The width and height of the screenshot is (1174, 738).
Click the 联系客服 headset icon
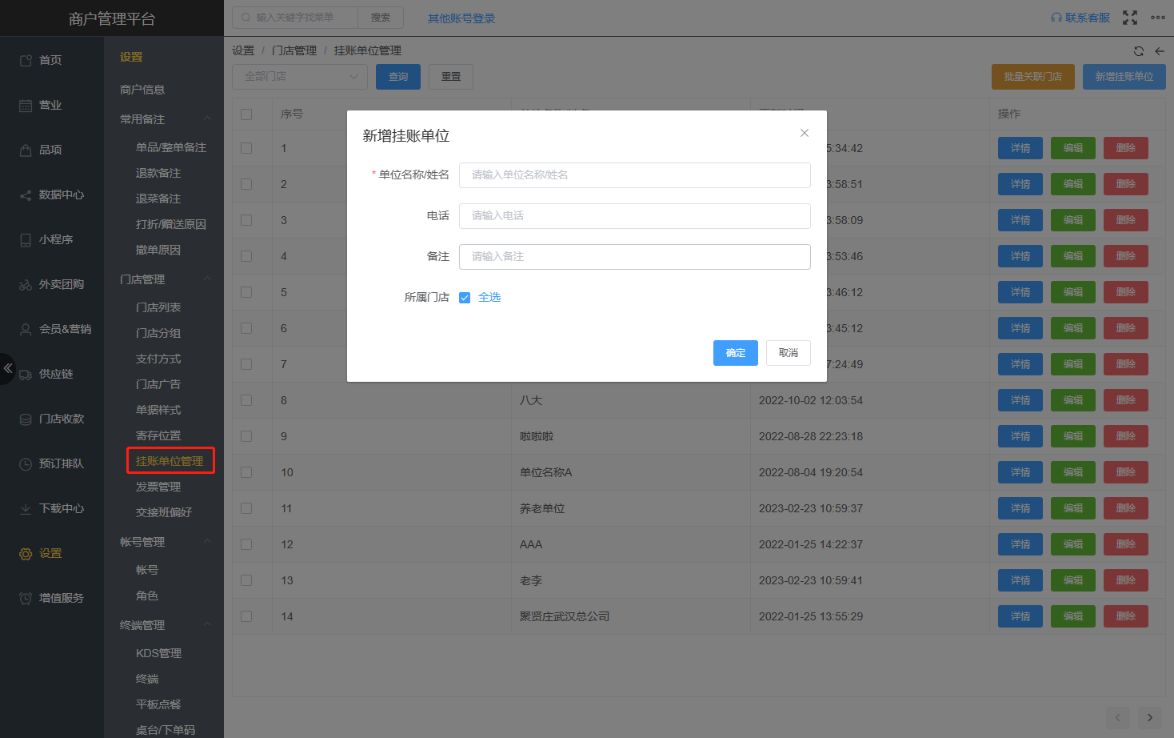point(1056,17)
